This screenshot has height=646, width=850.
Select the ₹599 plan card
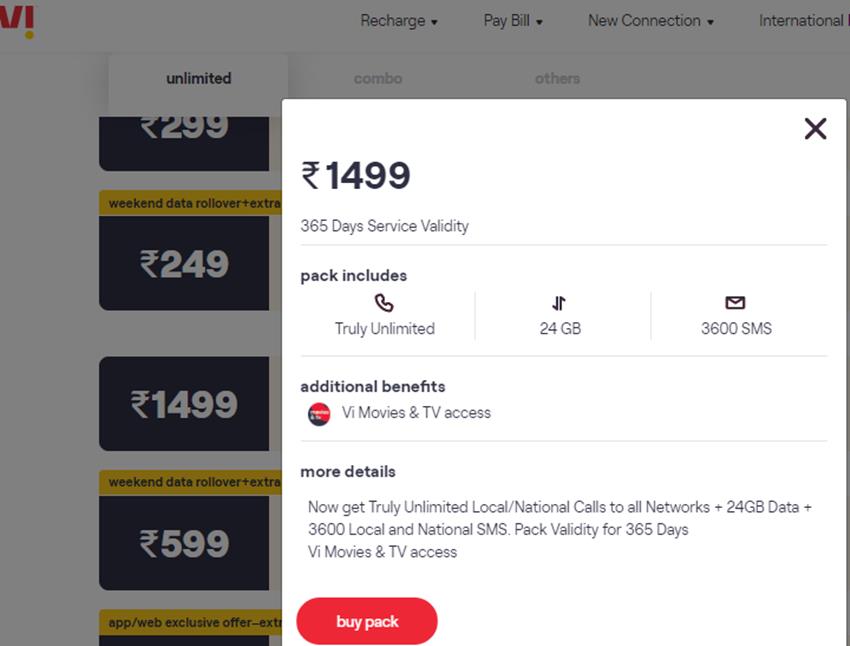[x=184, y=543]
